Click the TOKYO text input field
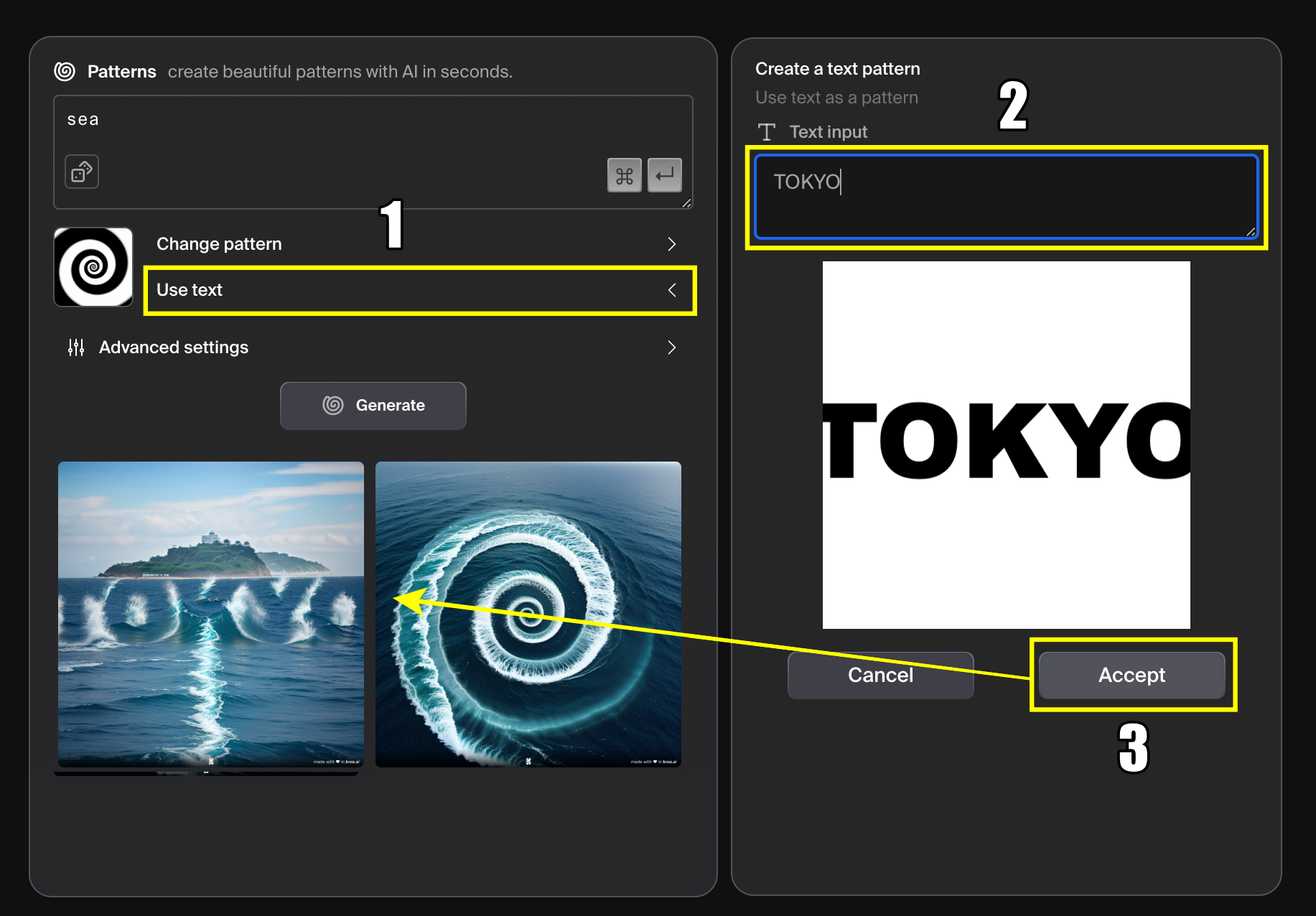1316x916 pixels. (x=1007, y=197)
